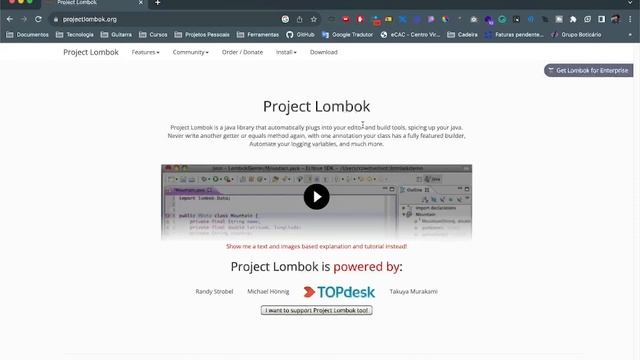Click Get Lombok for Enterprise button
Viewport: 640px width, 360px height.
coord(588,70)
